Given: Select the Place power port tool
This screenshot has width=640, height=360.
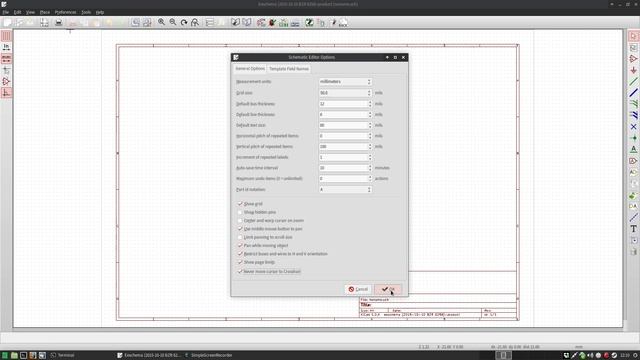Looking at the screenshot, I should (633, 70).
